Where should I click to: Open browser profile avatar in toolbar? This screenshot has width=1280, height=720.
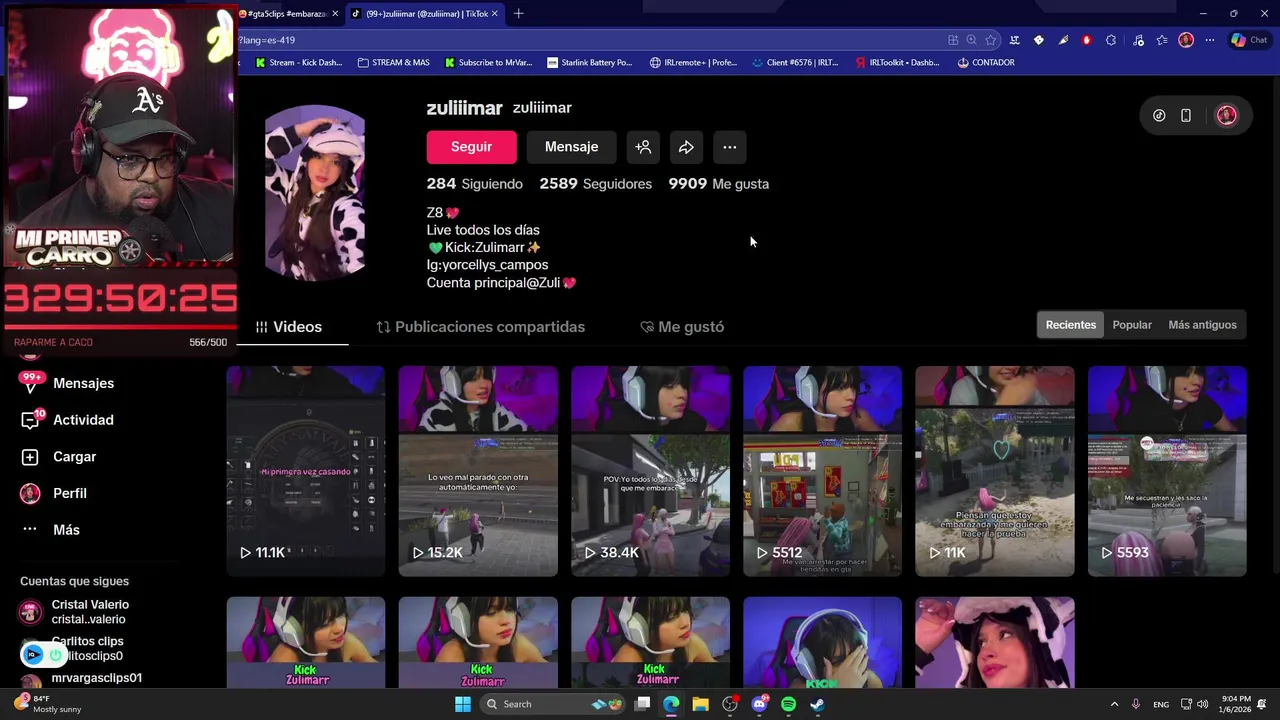[1186, 40]
